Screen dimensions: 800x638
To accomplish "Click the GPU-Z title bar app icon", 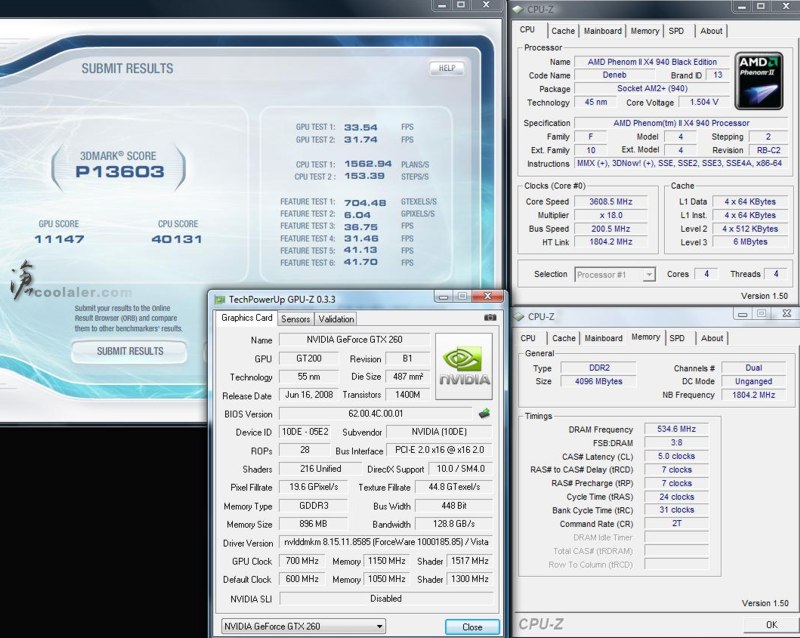I will coord(220,299).
